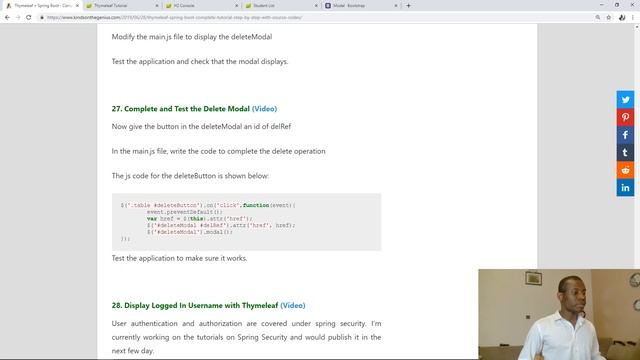Open the browser extension icon
The height and width of the screenshot is (360, 640).
tap(622, 18)
